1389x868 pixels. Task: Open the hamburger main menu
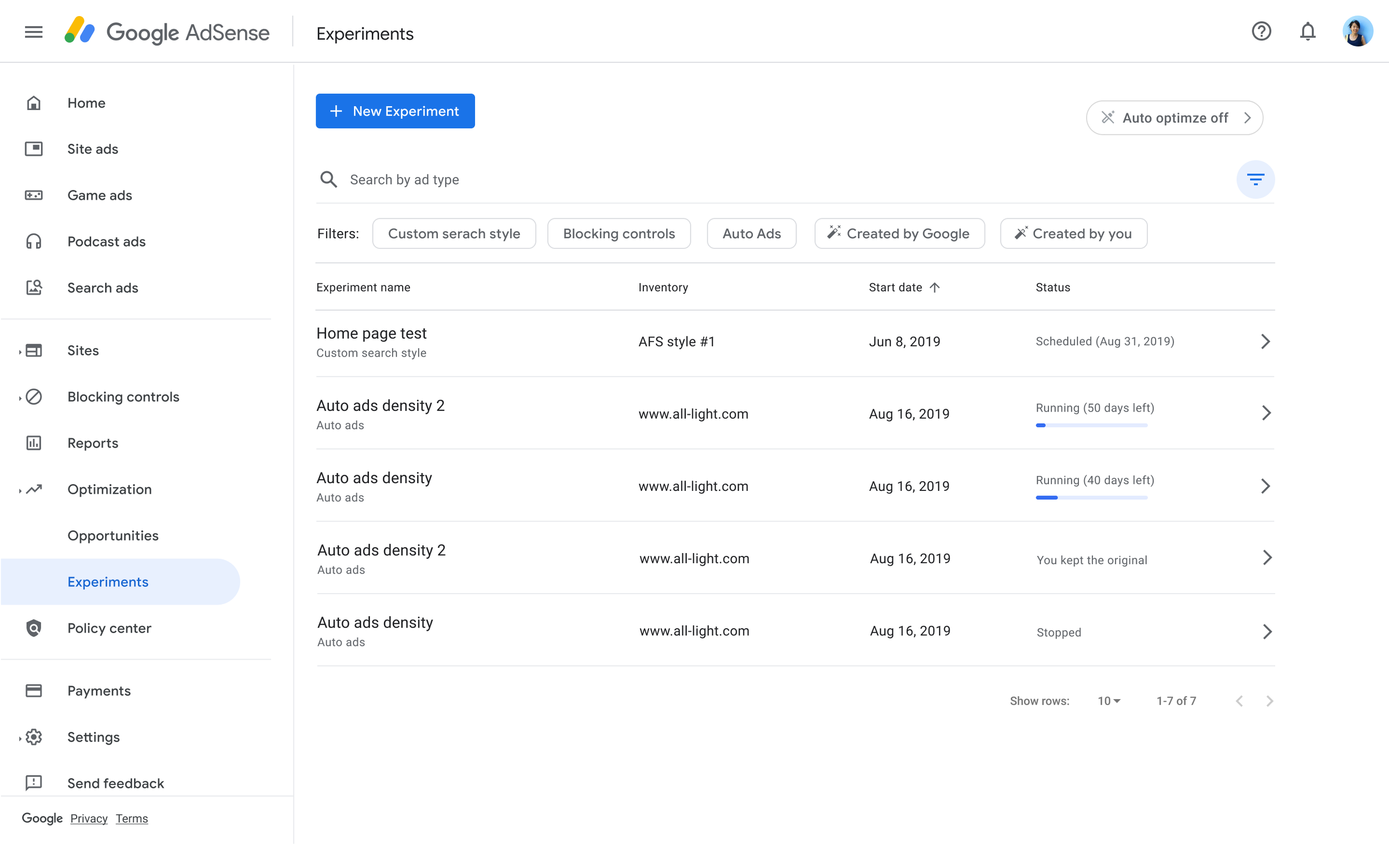tap(33, 32)
